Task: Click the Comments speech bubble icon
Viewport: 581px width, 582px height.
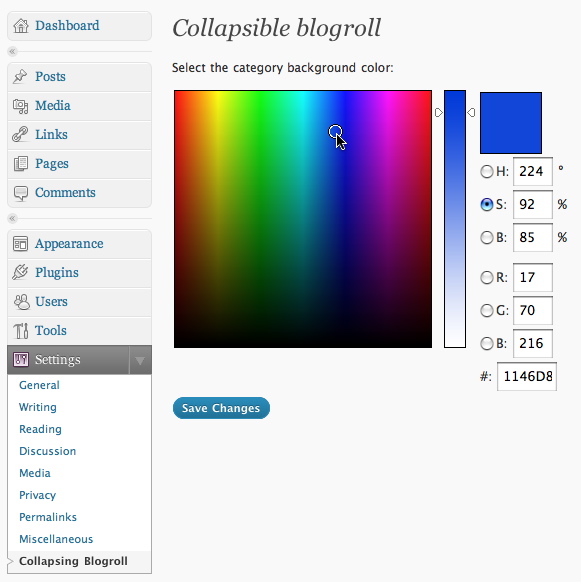Action: click(21, 193)
